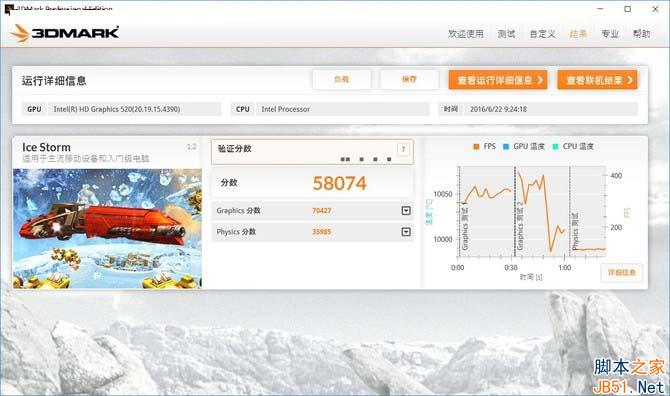670x396 pixels.
Task: Click the green CPU 温度 legend swatch
Action: coord(555,147)
